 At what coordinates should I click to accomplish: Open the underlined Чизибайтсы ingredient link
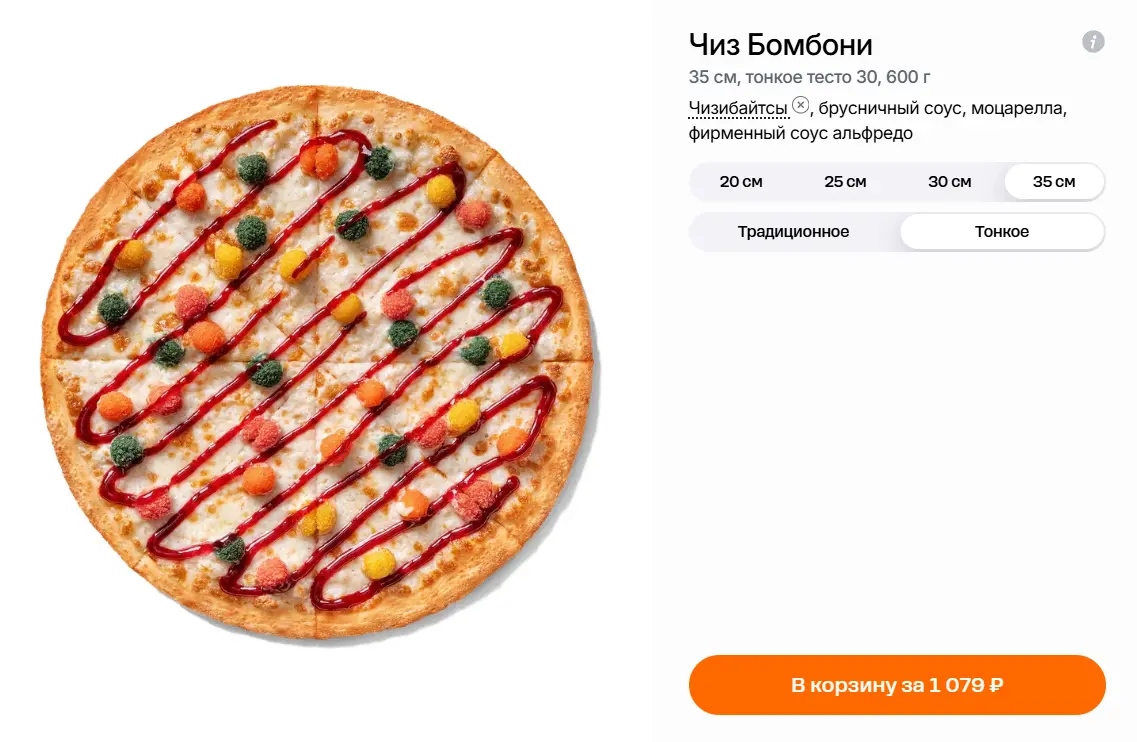pos(737,109)
